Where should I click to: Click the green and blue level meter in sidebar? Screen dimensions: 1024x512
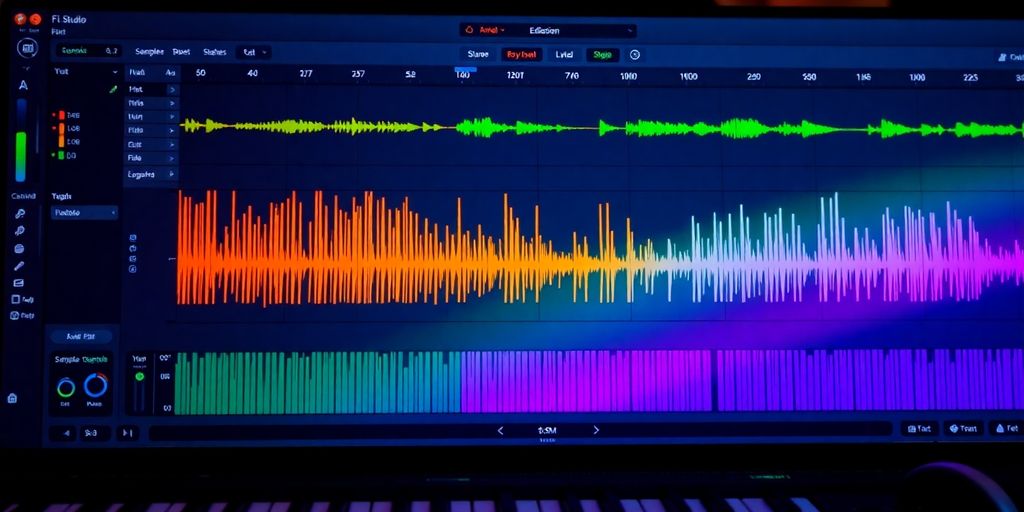click(21, 140)
